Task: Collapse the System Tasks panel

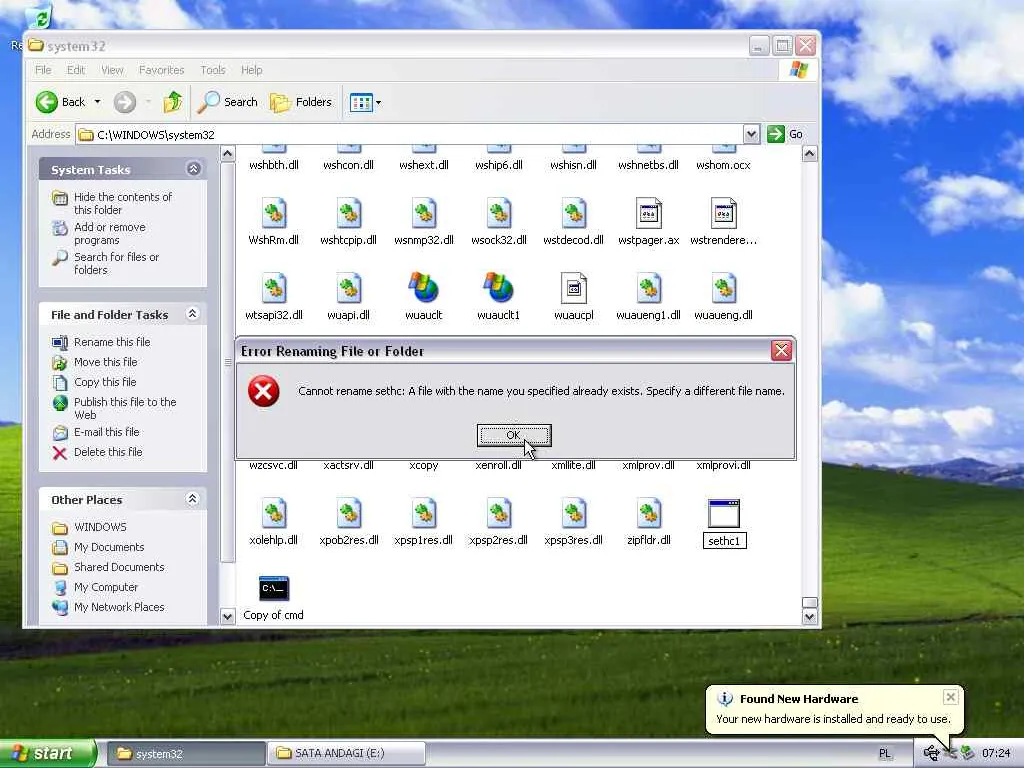Action: 193,169
